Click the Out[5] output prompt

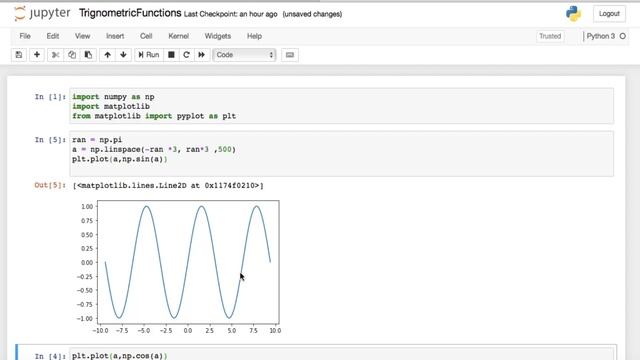coord(50,185)
